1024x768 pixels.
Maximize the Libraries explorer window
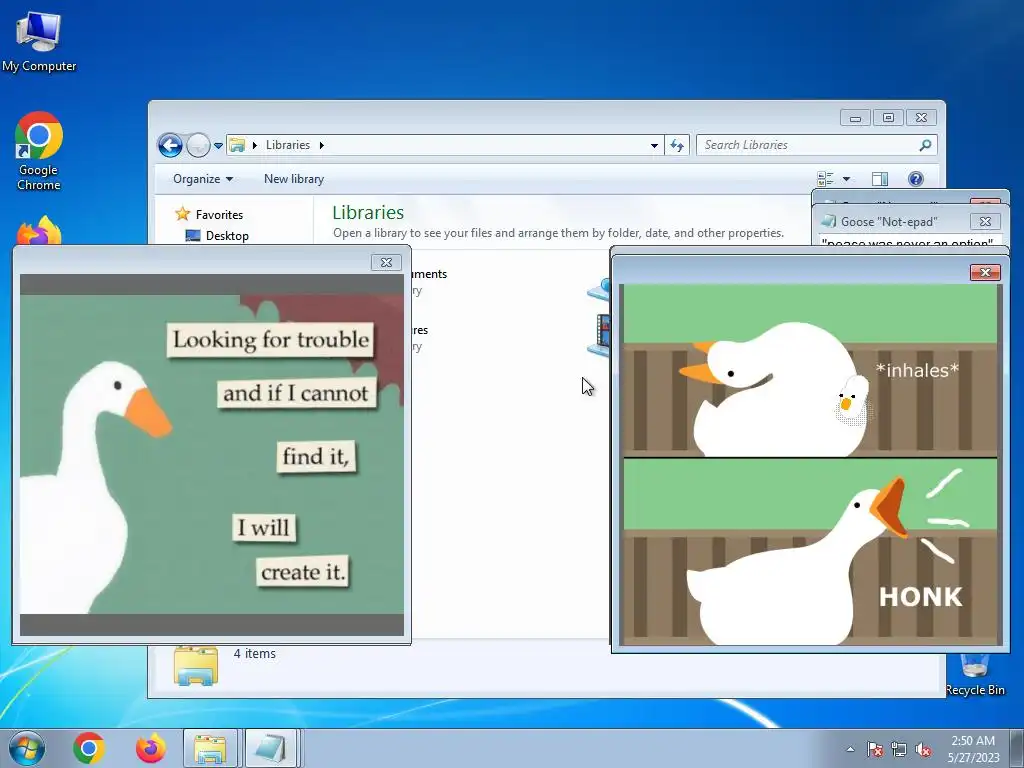click(888, 118)
